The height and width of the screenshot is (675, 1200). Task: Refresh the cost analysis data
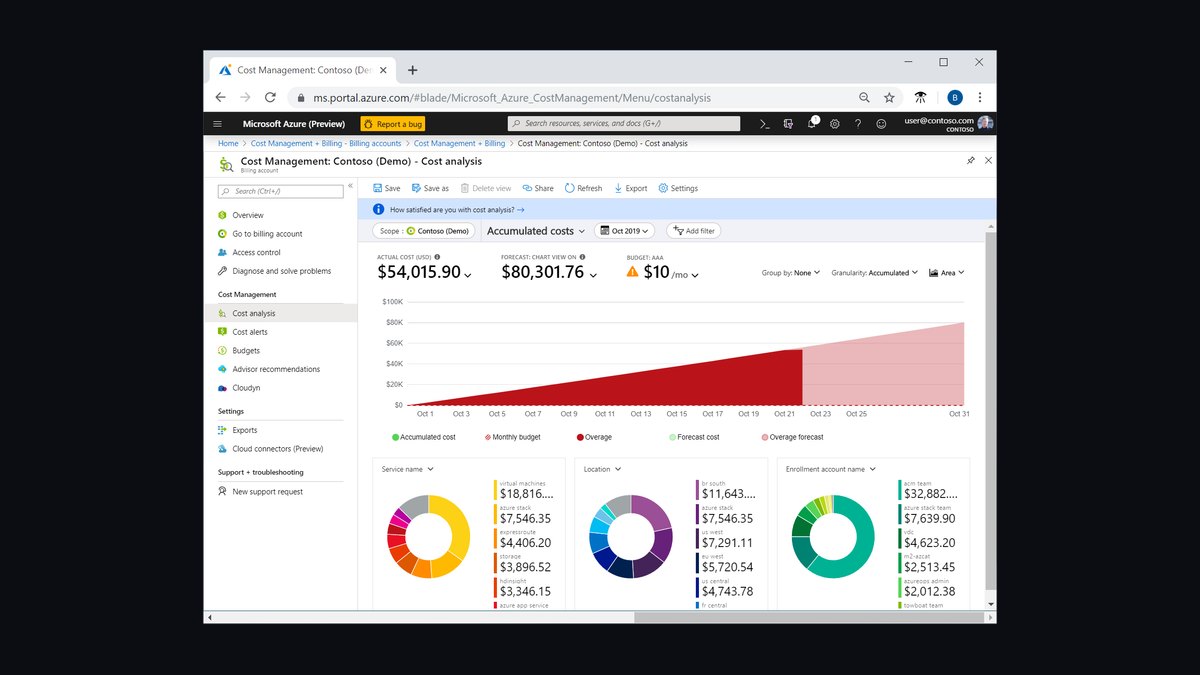(584, 188)
